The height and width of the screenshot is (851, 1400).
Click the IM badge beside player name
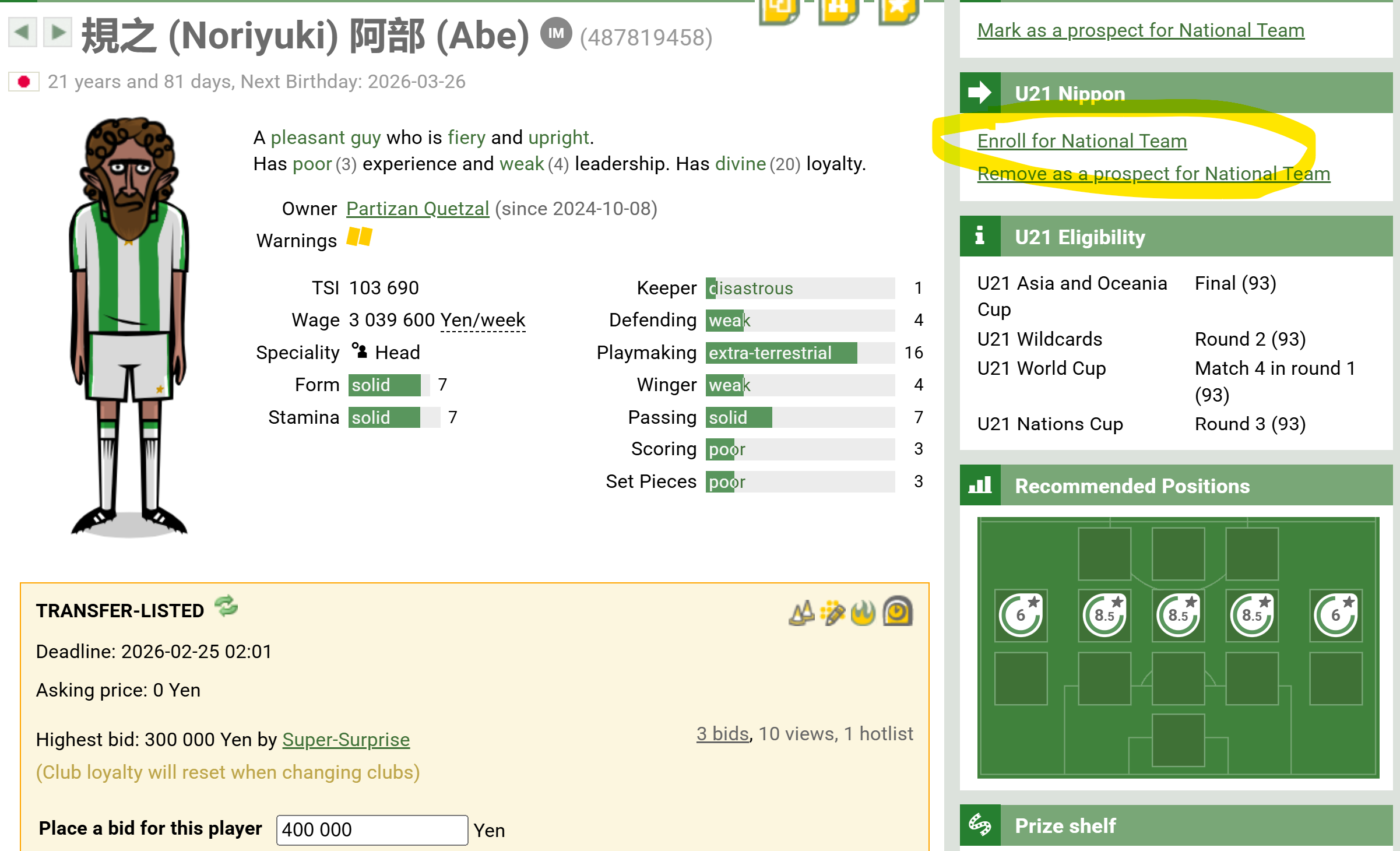click(555, 34)
